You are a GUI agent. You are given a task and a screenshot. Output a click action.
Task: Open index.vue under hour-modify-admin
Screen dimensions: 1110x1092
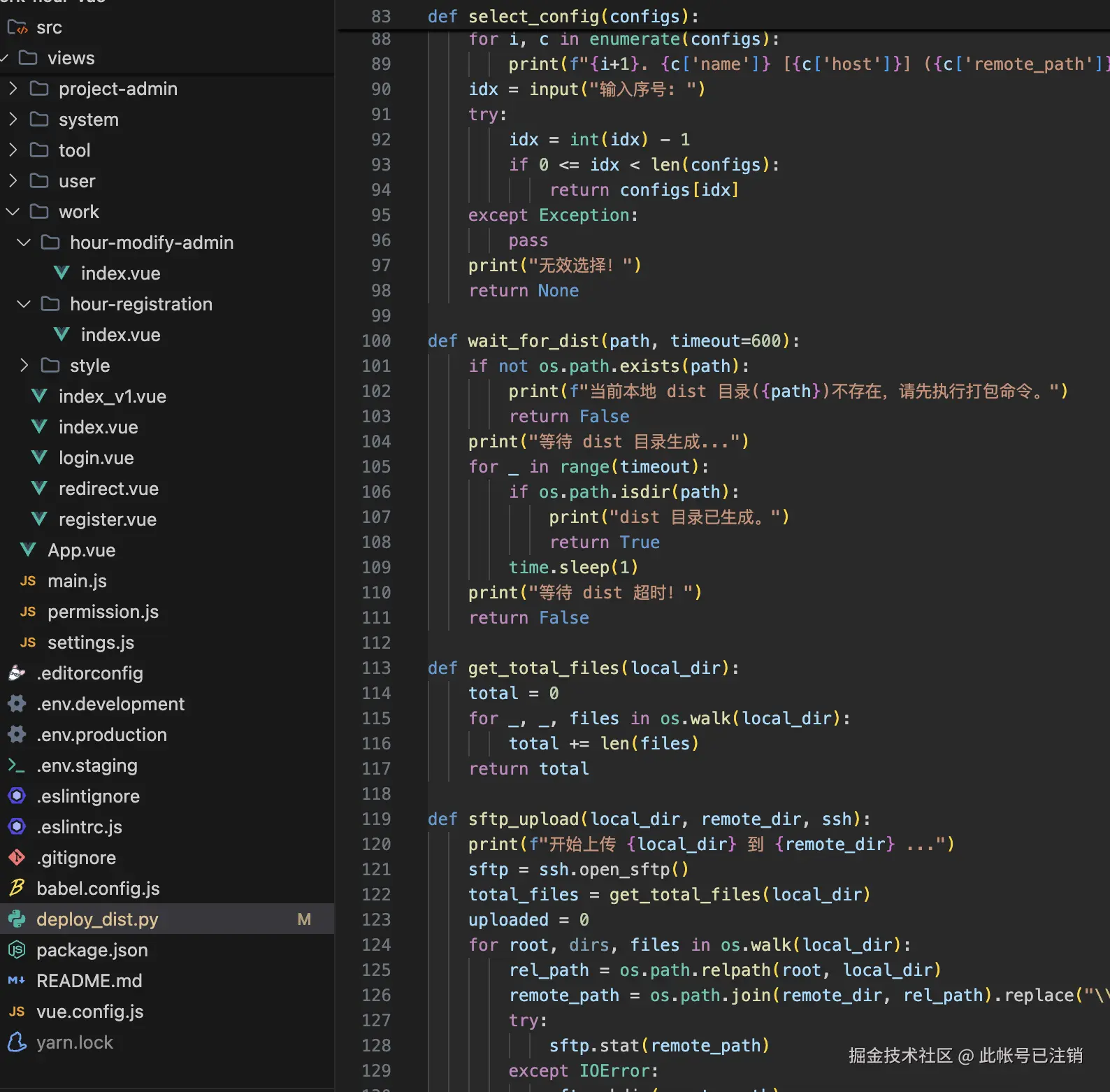pos(120,273)
